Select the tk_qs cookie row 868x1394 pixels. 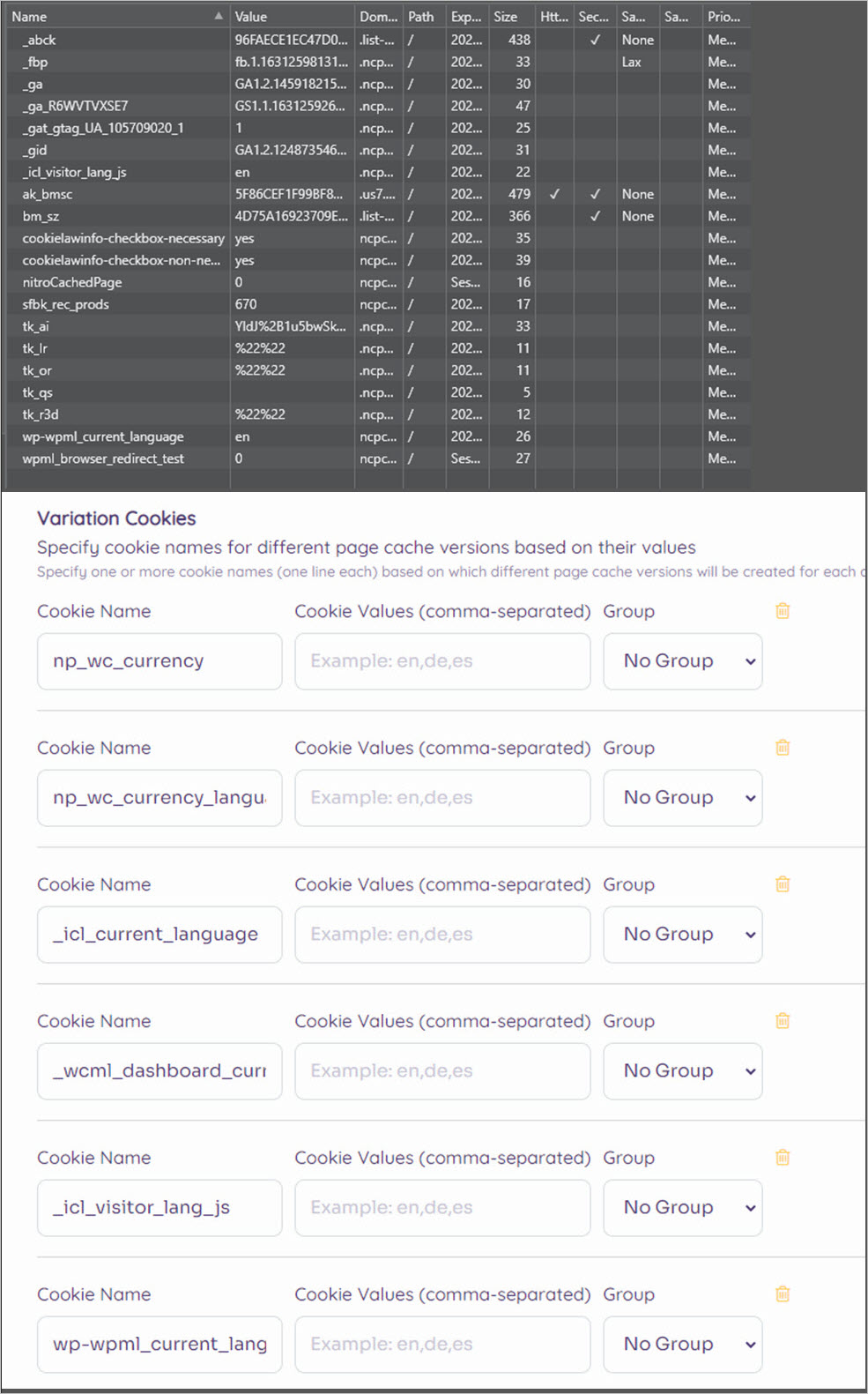pyautogui.click(x=379, y=392)
